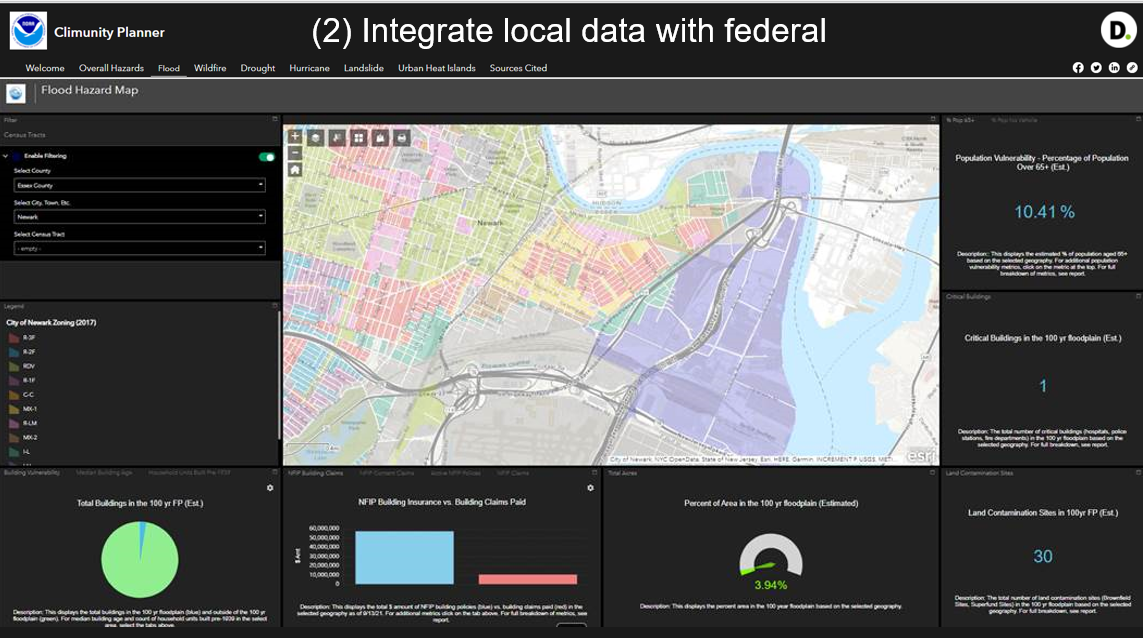Turn off the Enable Filtering switch

[267, 157]
